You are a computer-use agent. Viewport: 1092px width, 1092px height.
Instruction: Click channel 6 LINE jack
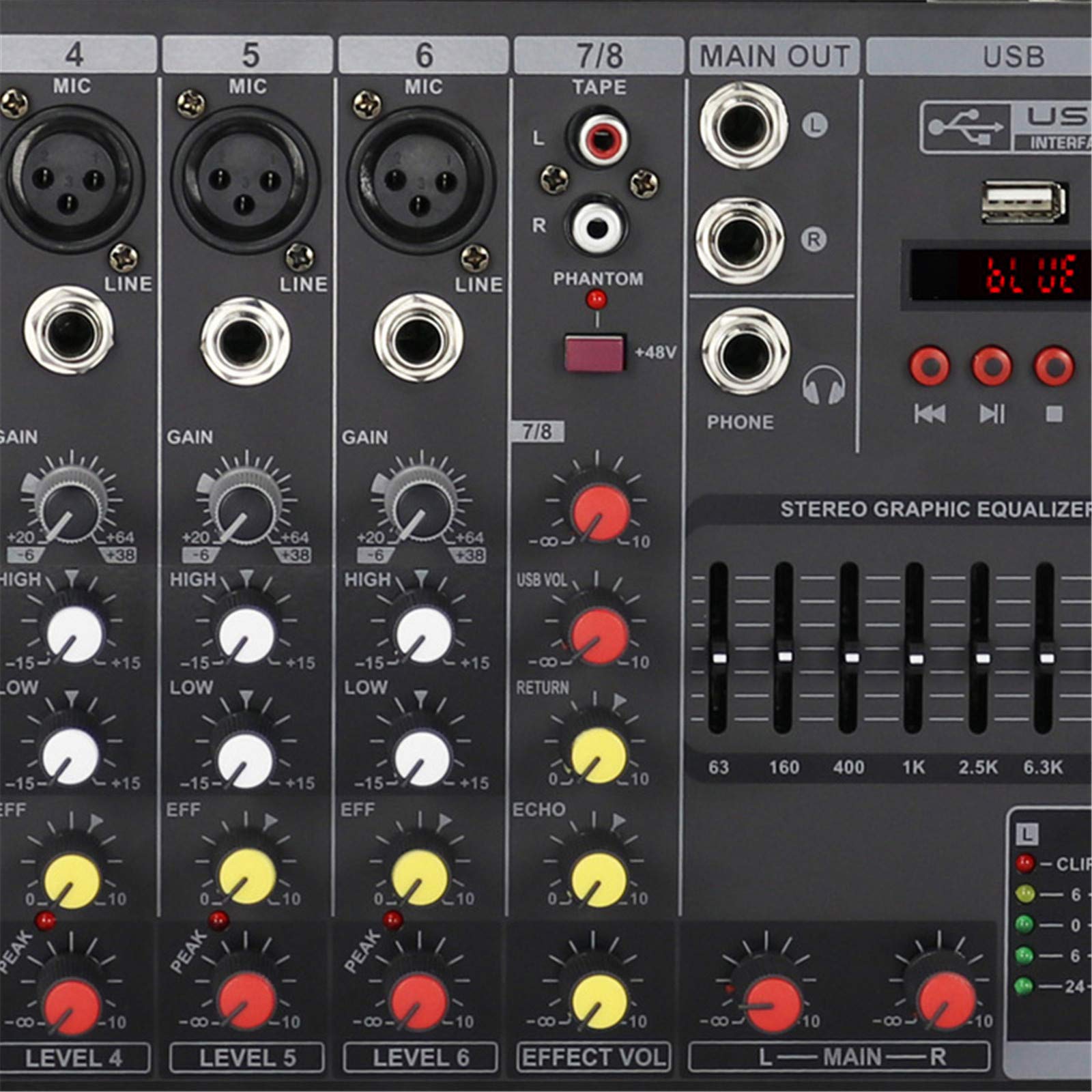tap(418, 338)
